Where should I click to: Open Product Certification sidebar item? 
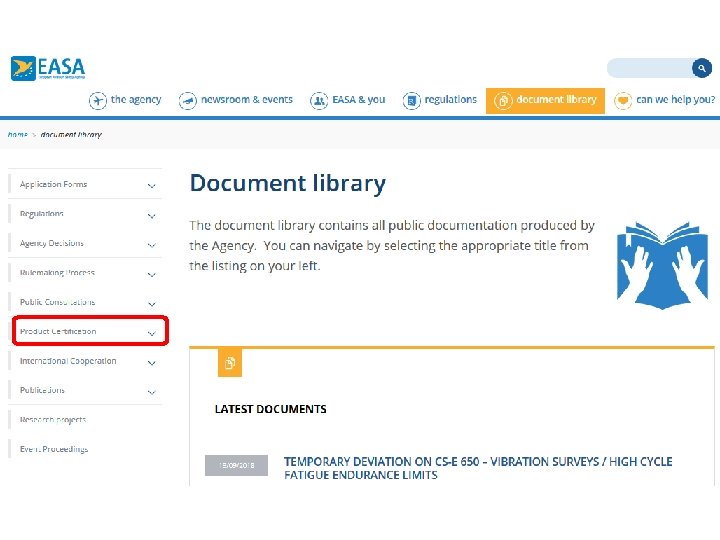point(58,331)
